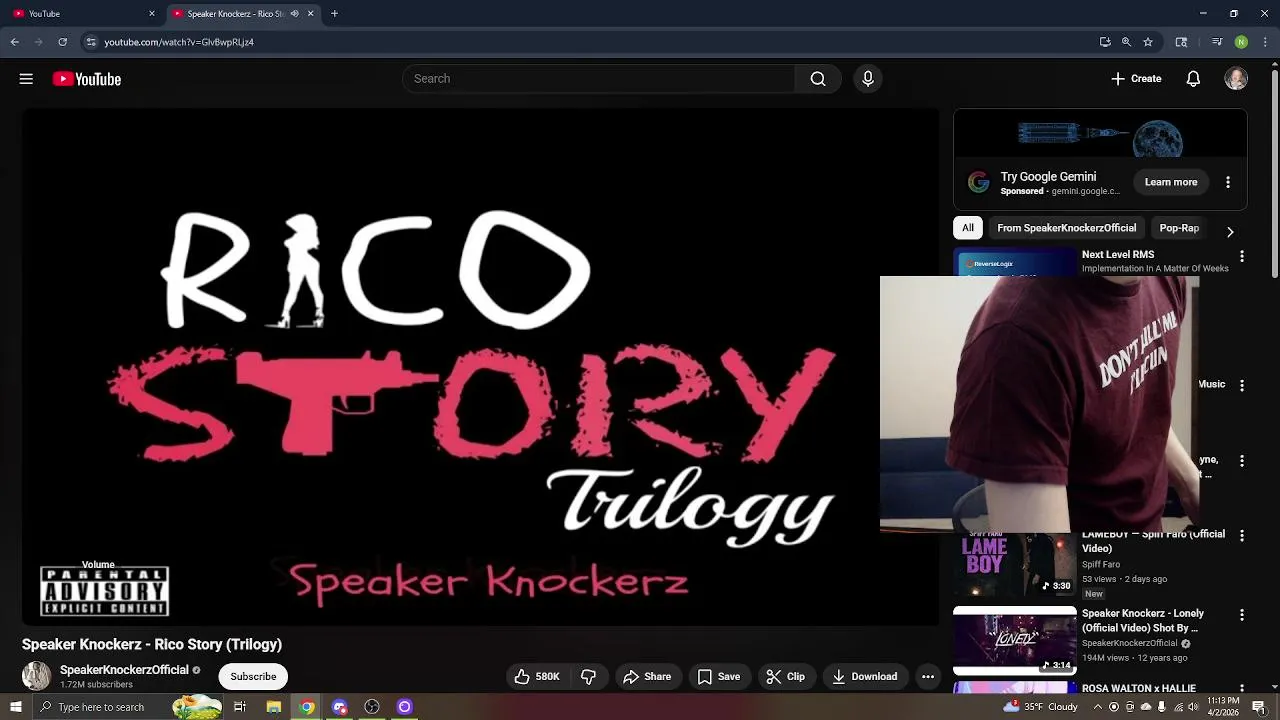
Task: Go to YouTube home via logo
Action: coord(87,79)
